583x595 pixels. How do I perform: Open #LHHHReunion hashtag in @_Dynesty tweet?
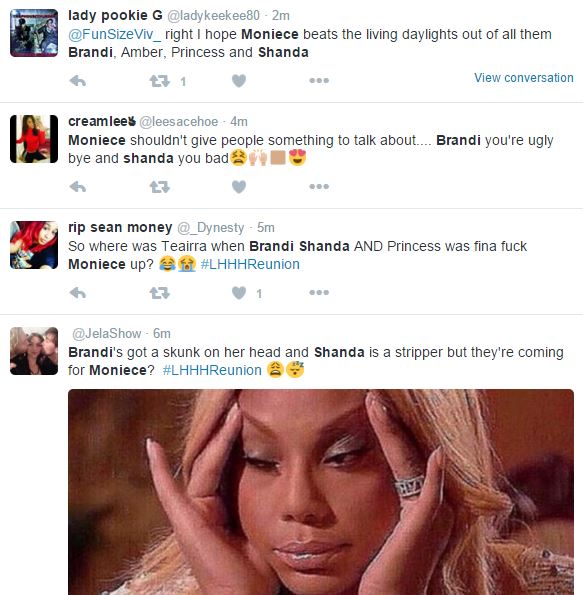pyautogui.click(x=250, y=264)
